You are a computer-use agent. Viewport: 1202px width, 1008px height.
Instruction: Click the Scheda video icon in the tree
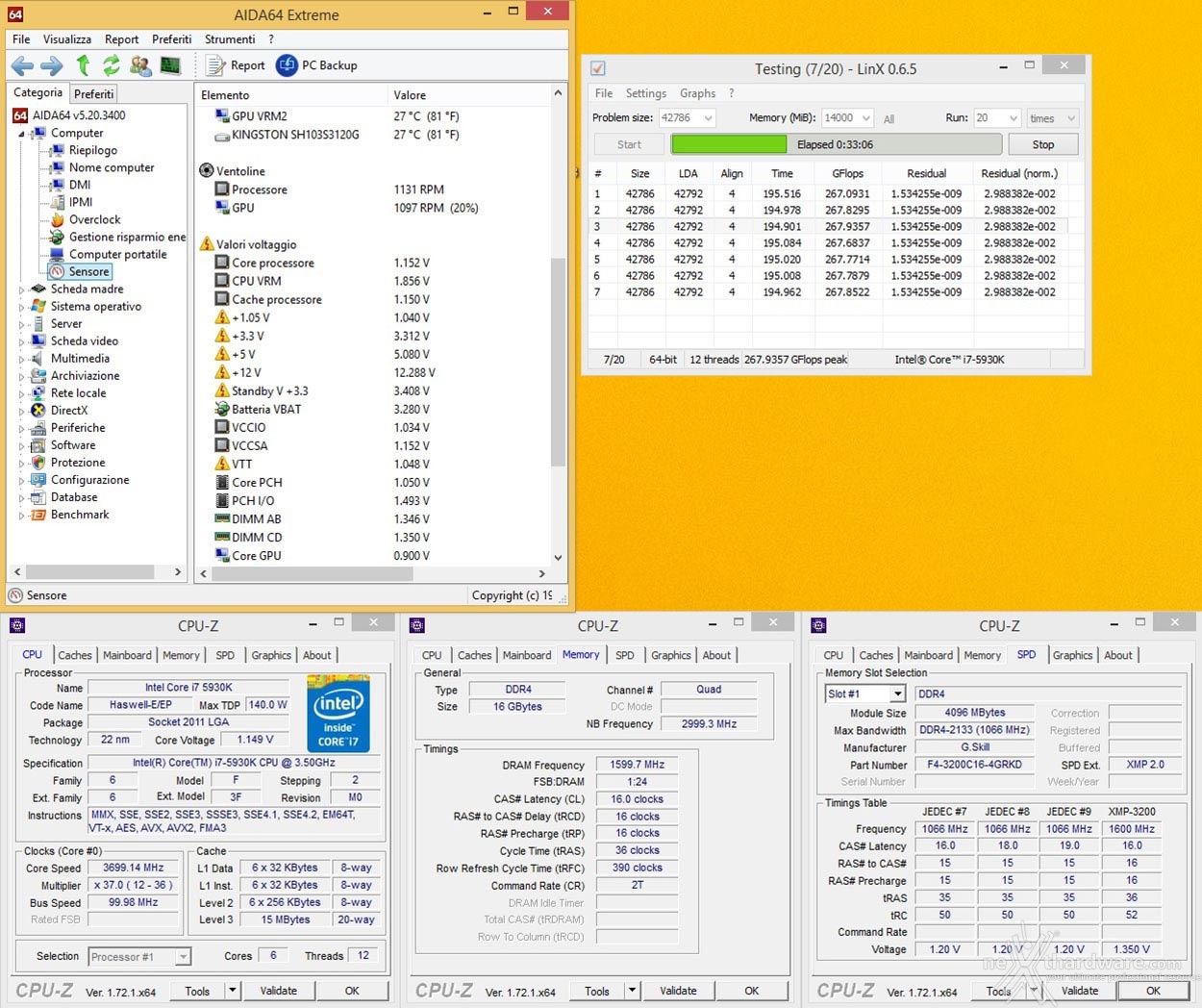pyautogui.click(x=39, y=340)
